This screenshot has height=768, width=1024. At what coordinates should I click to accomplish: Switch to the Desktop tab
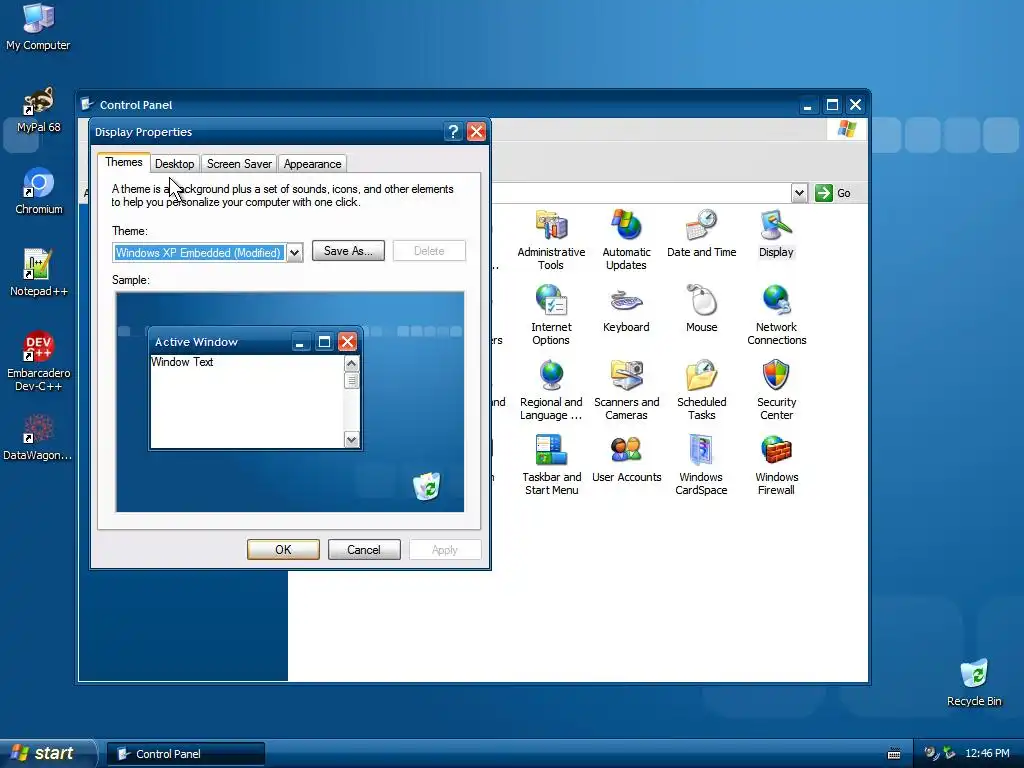coord(174,164)
